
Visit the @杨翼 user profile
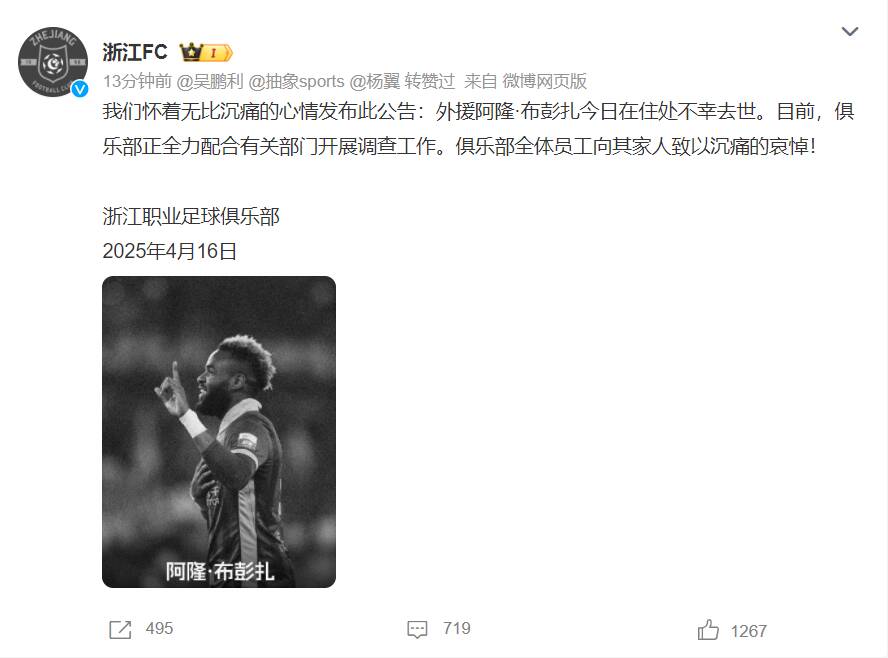(x=375, y=82)
